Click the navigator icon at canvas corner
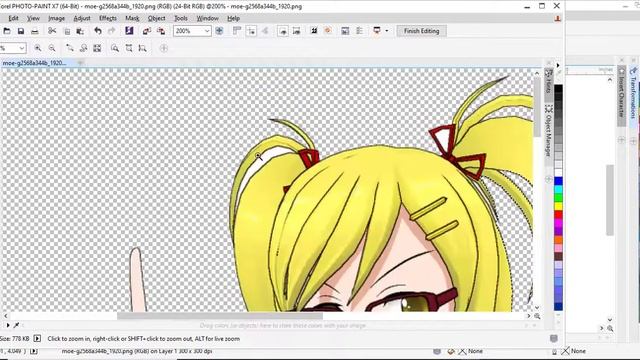Viewport: 640px width, 360px height. click(x=537, y=316)
